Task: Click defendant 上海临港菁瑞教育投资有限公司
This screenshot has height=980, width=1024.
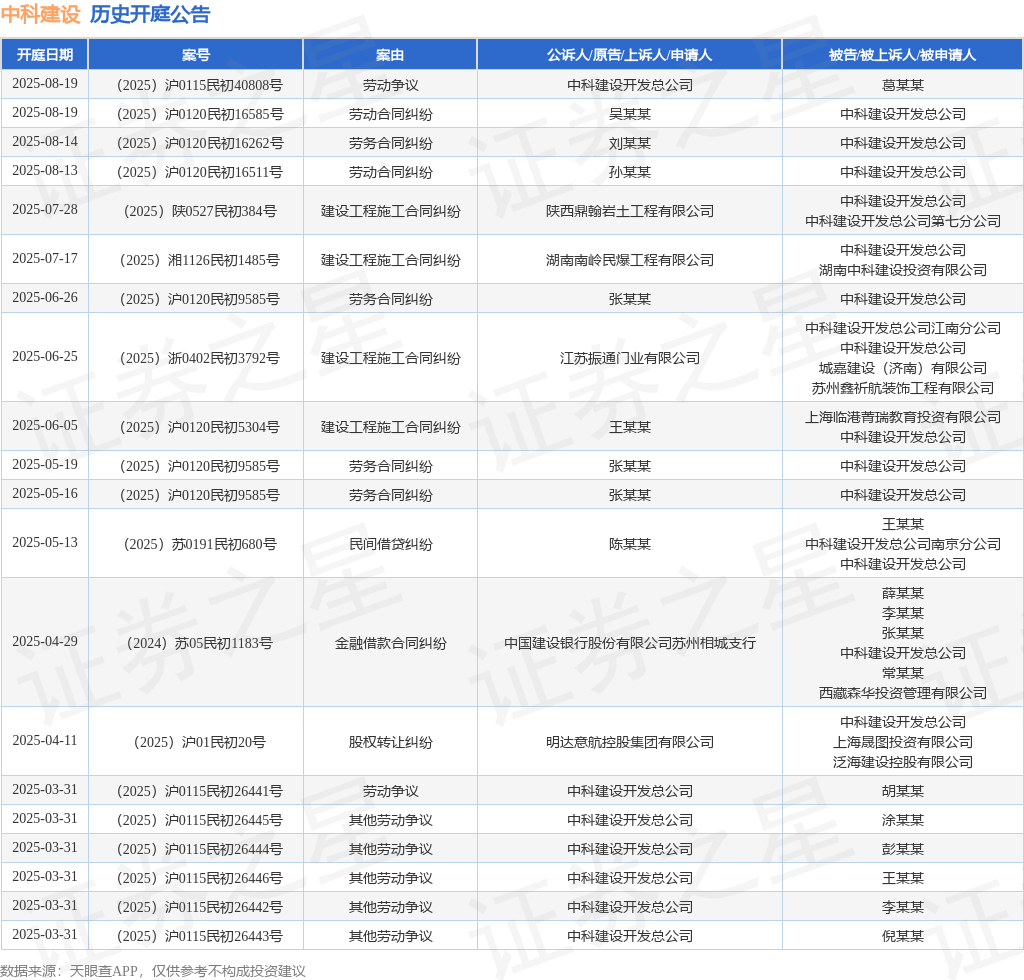Action: point(903,417)
